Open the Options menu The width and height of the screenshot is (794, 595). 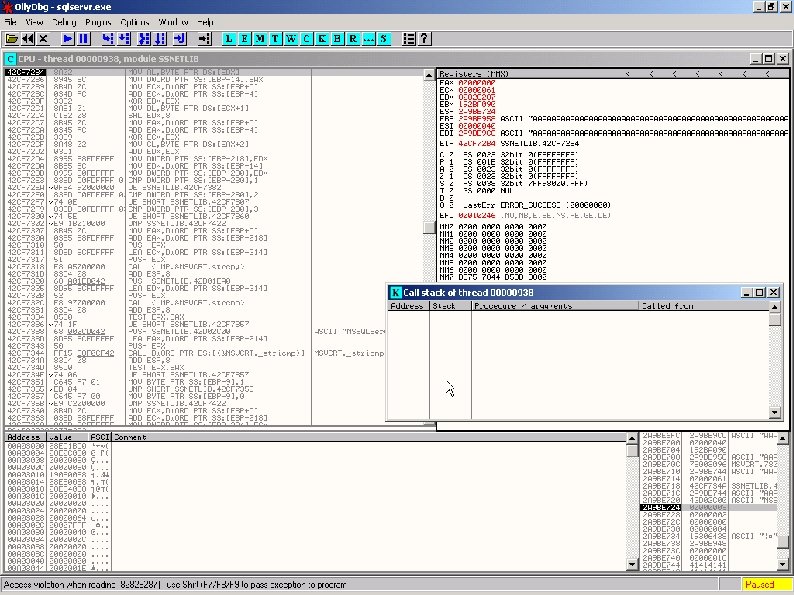tap(135, 21)
